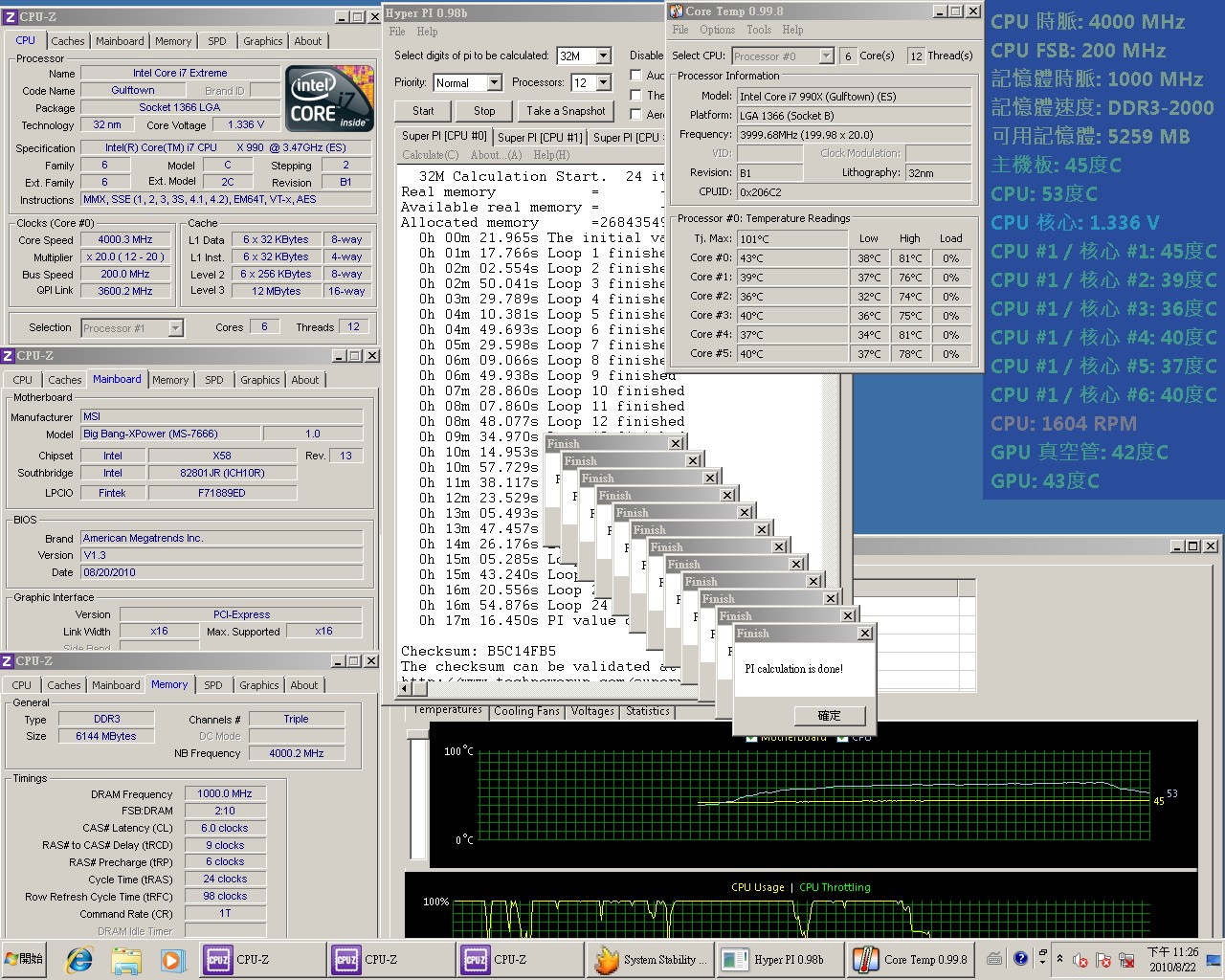This screenshot has width=1225, height=980.
Task: Select the Super PI [CPU #1] tab
Action: tap(540, 138)
